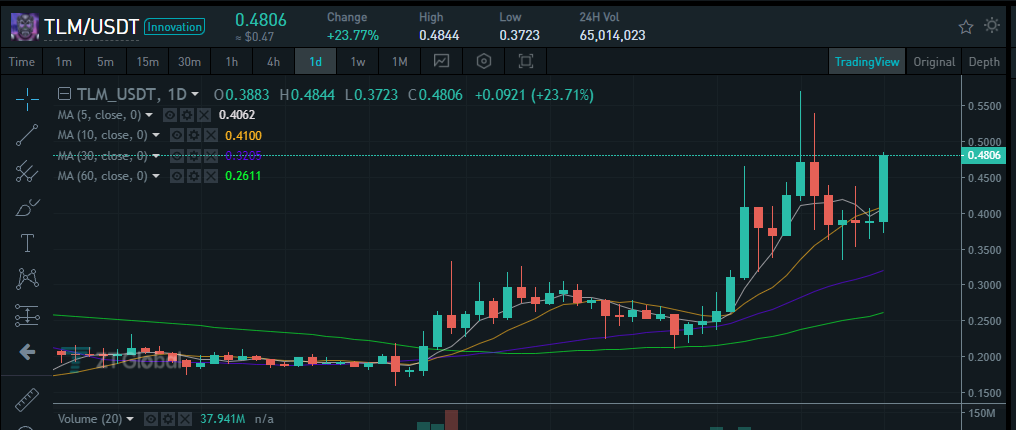Click MA 5 value 0.4062
The image size is (1016, 430).
[237, 115]
